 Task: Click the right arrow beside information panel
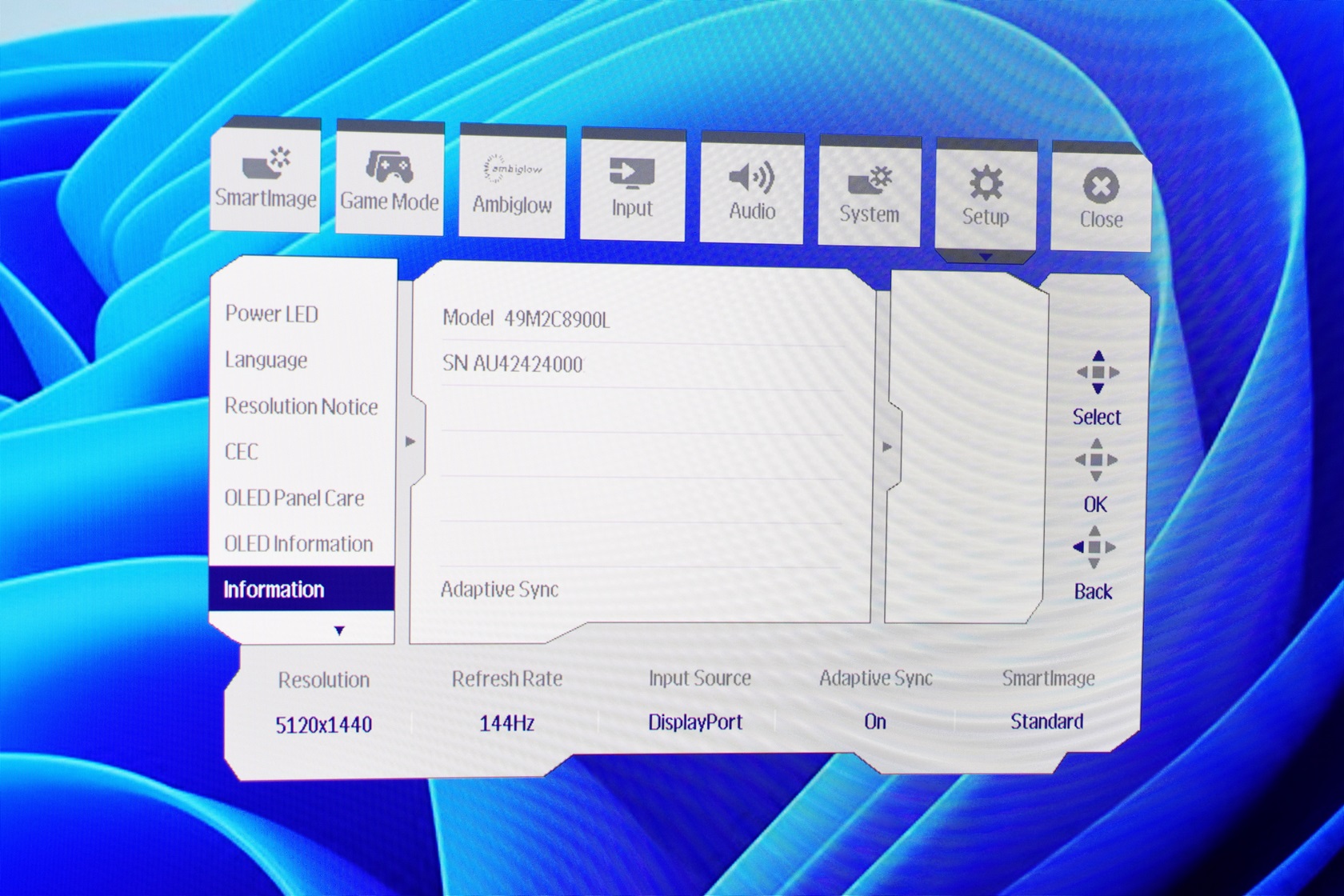pos(886,447)
